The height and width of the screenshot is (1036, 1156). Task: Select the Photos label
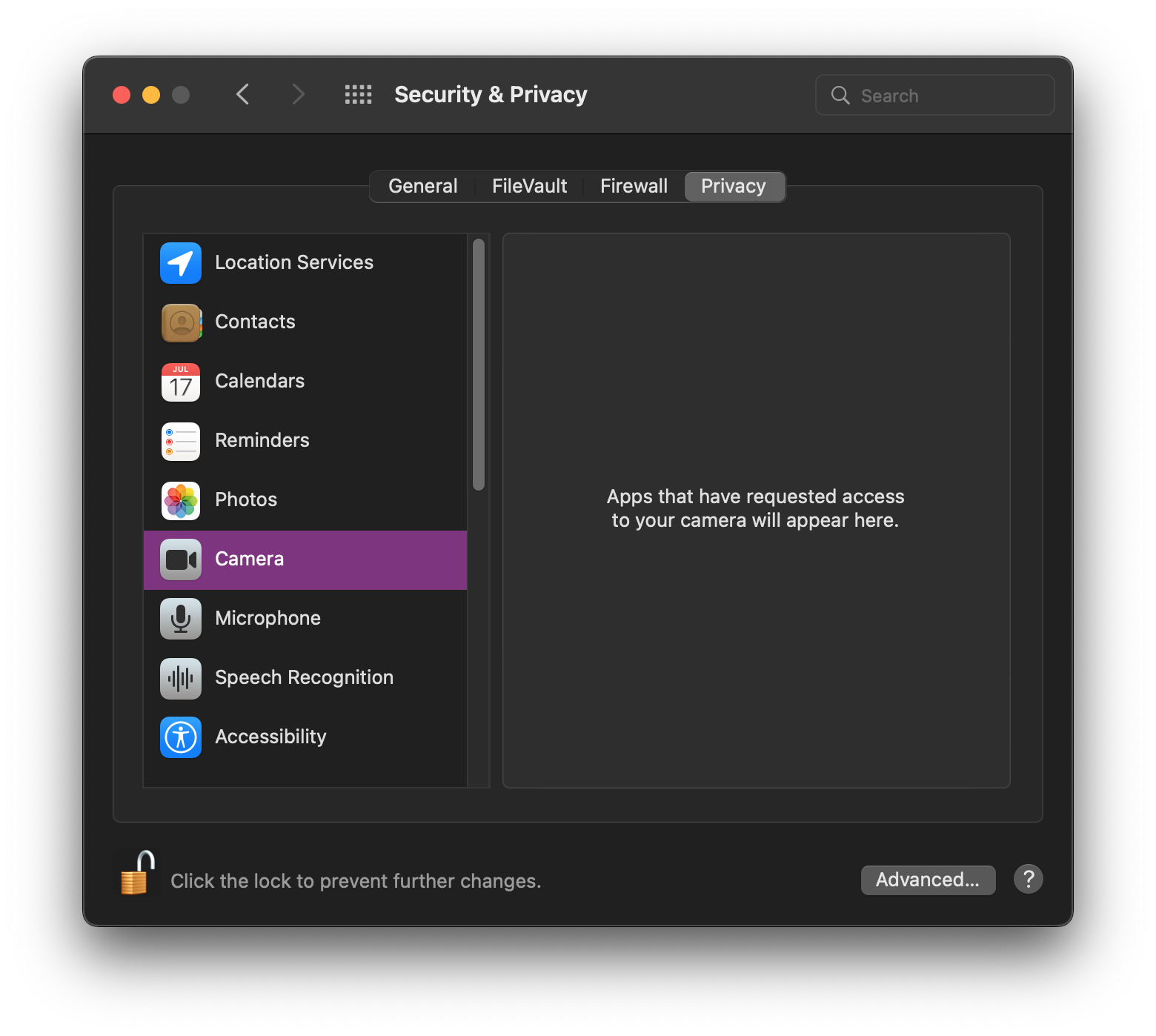[x=246, y=499]
